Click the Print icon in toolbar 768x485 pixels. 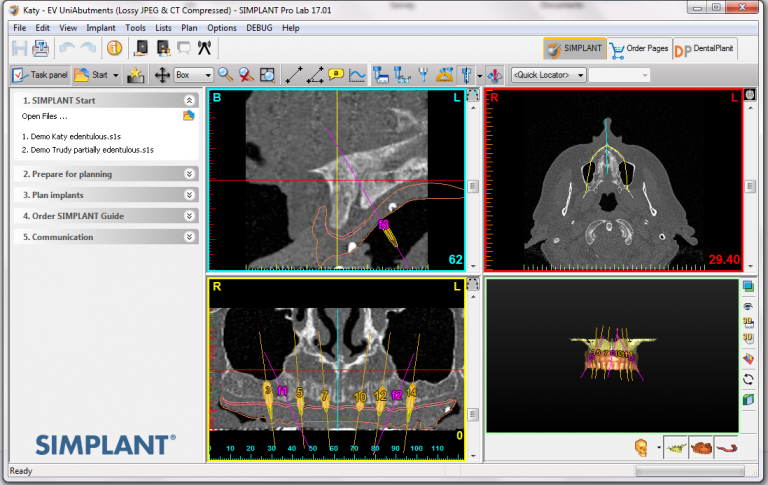click(x=40, y=48)
